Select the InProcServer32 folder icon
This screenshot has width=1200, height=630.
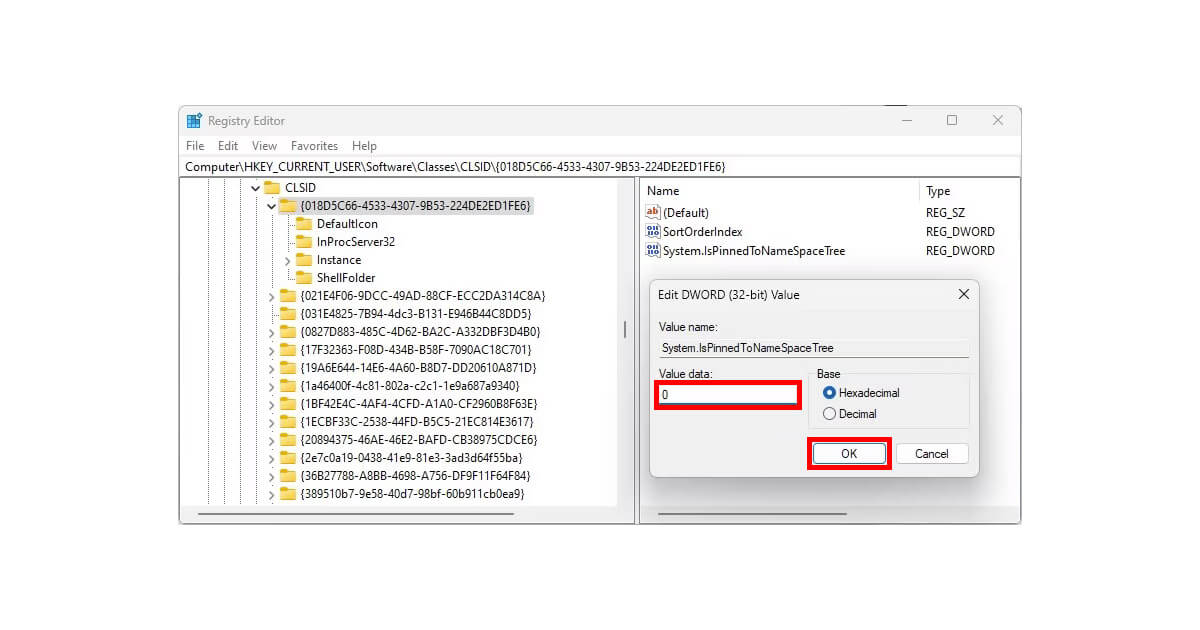(305, 241)
